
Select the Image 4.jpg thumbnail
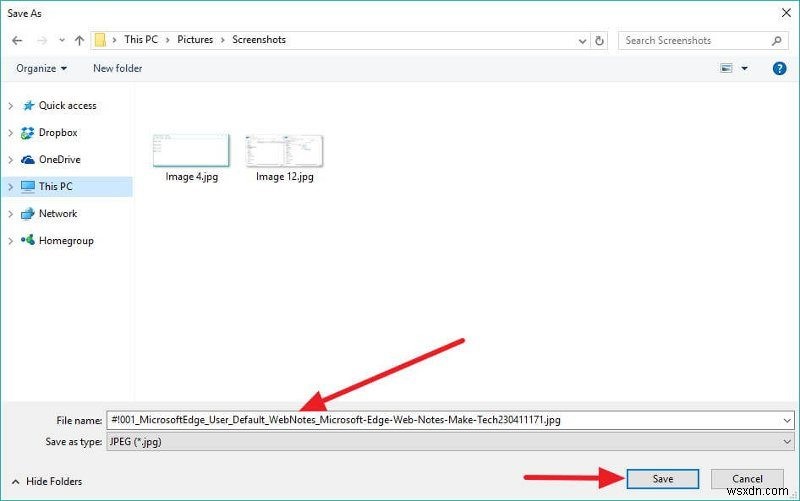191,151
